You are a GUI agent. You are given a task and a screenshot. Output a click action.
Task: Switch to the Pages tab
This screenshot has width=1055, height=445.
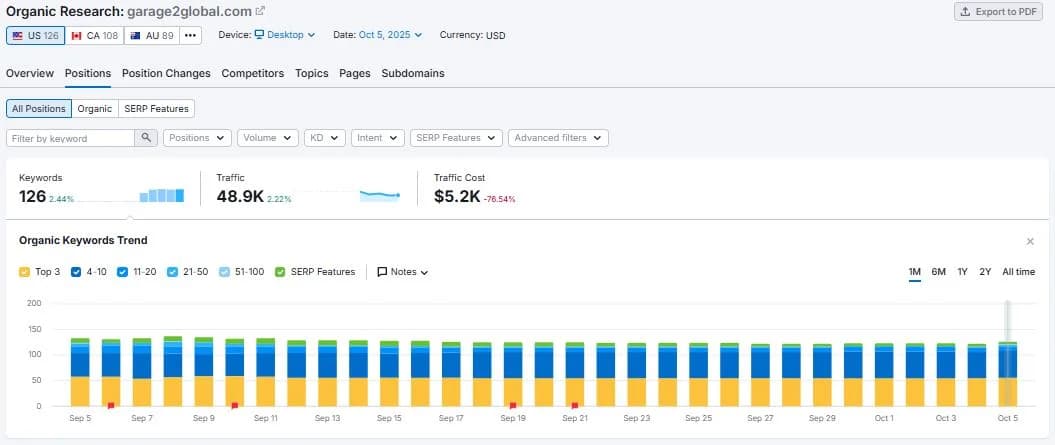355,73
